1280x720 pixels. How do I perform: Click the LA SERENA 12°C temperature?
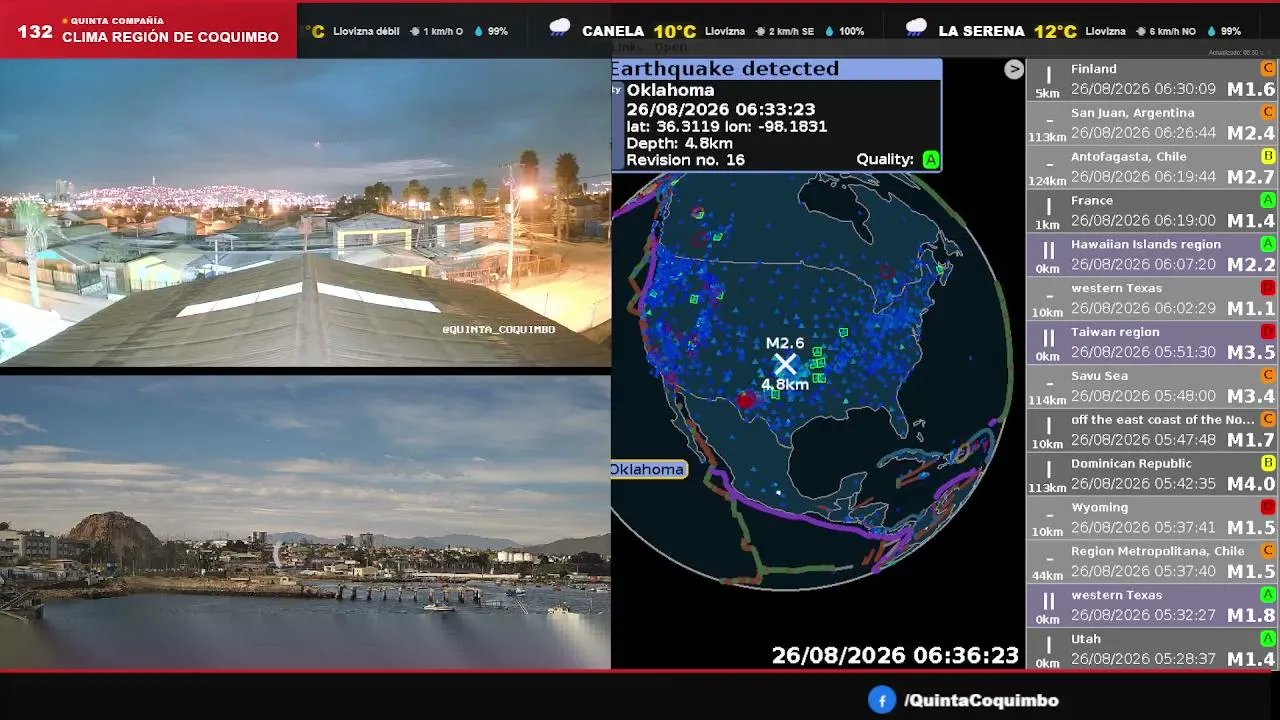tap(1055, 31)
